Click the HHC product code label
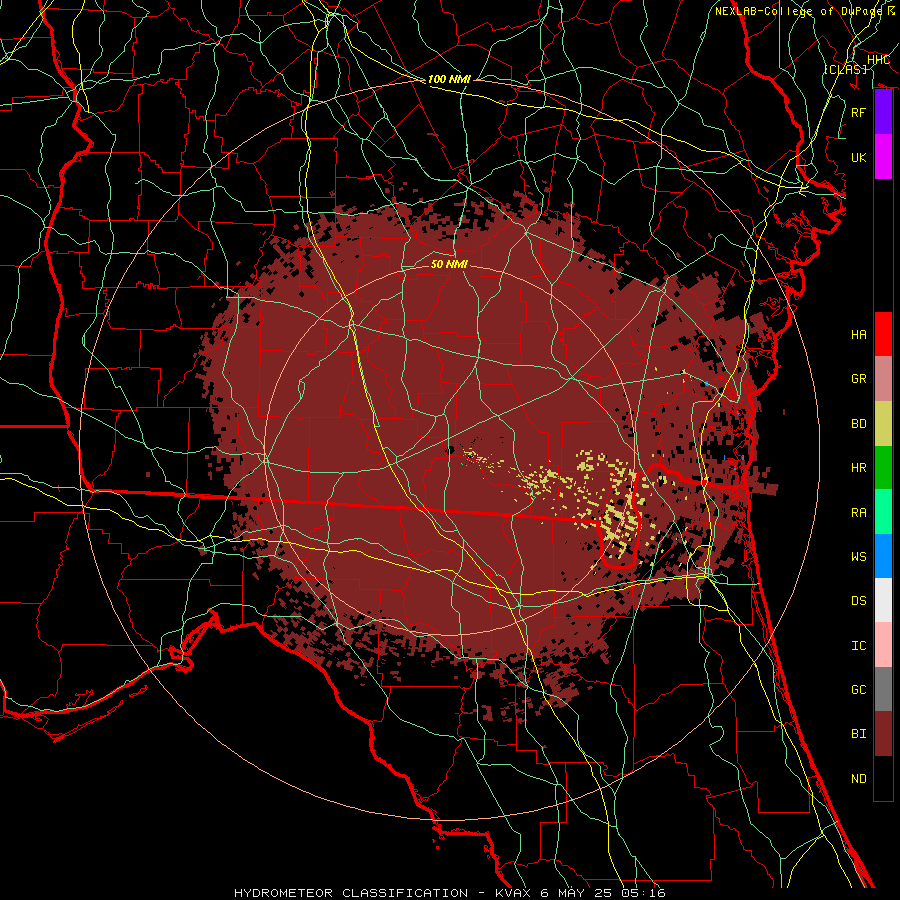The image size is (900, 900). point(878,60)
